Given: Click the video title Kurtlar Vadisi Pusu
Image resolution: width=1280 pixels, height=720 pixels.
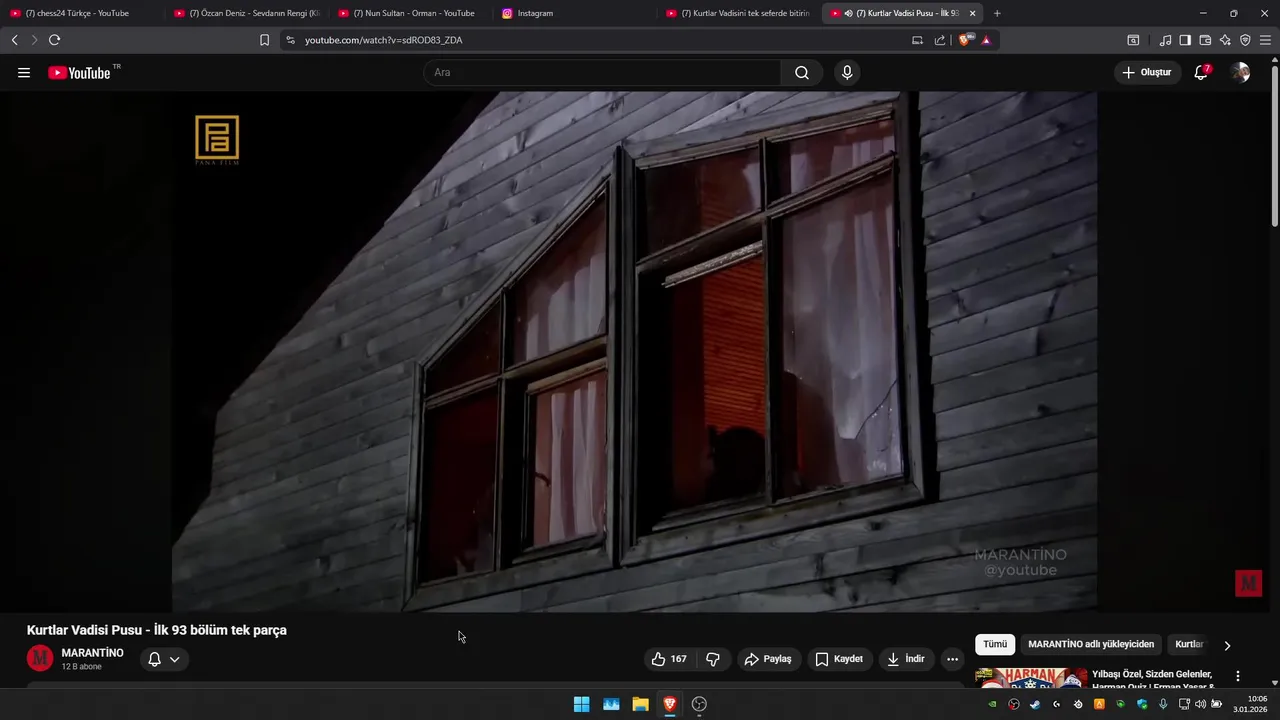Looking at the screenshot, I should coord(156,630).
